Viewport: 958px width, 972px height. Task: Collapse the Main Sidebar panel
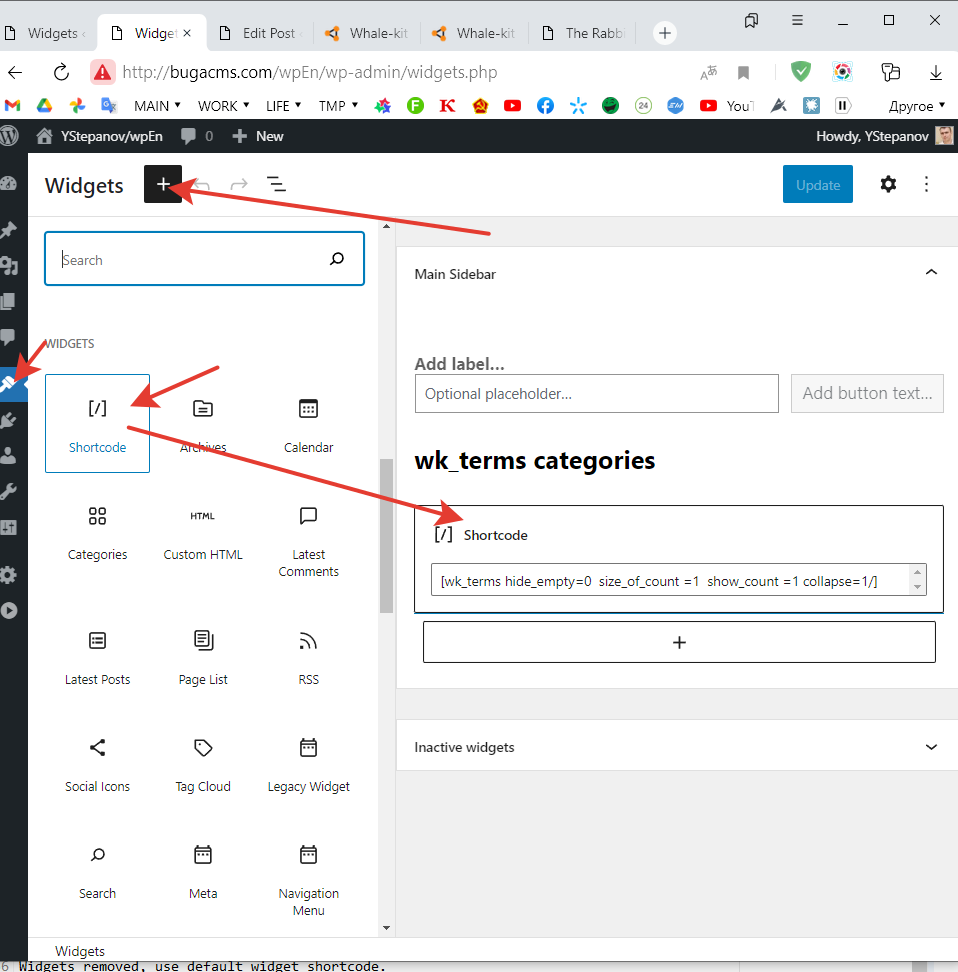tap(931, 273)
